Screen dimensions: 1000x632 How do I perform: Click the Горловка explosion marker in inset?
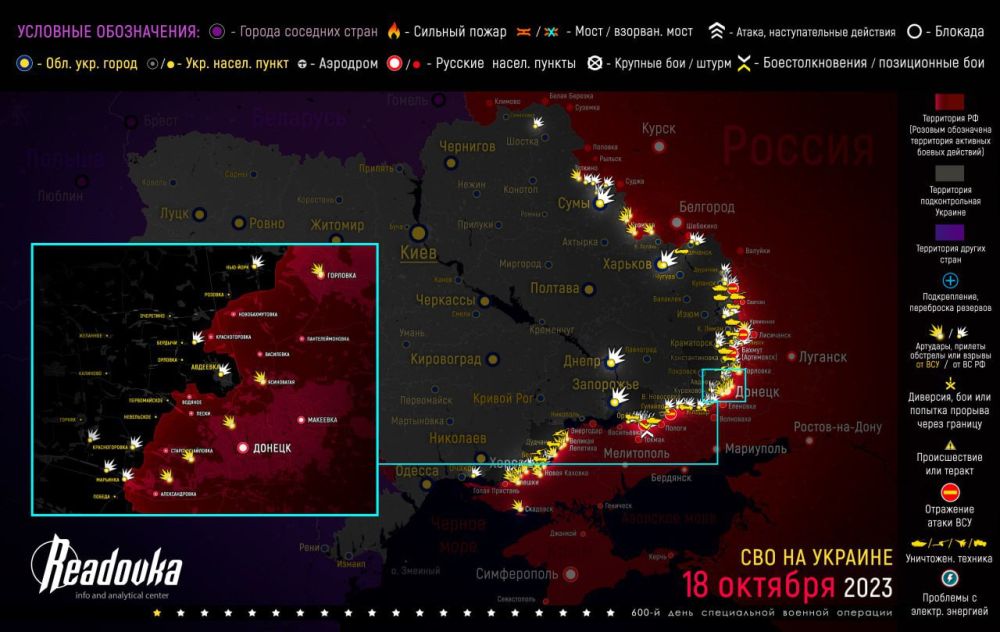click(x=319, y=270)
